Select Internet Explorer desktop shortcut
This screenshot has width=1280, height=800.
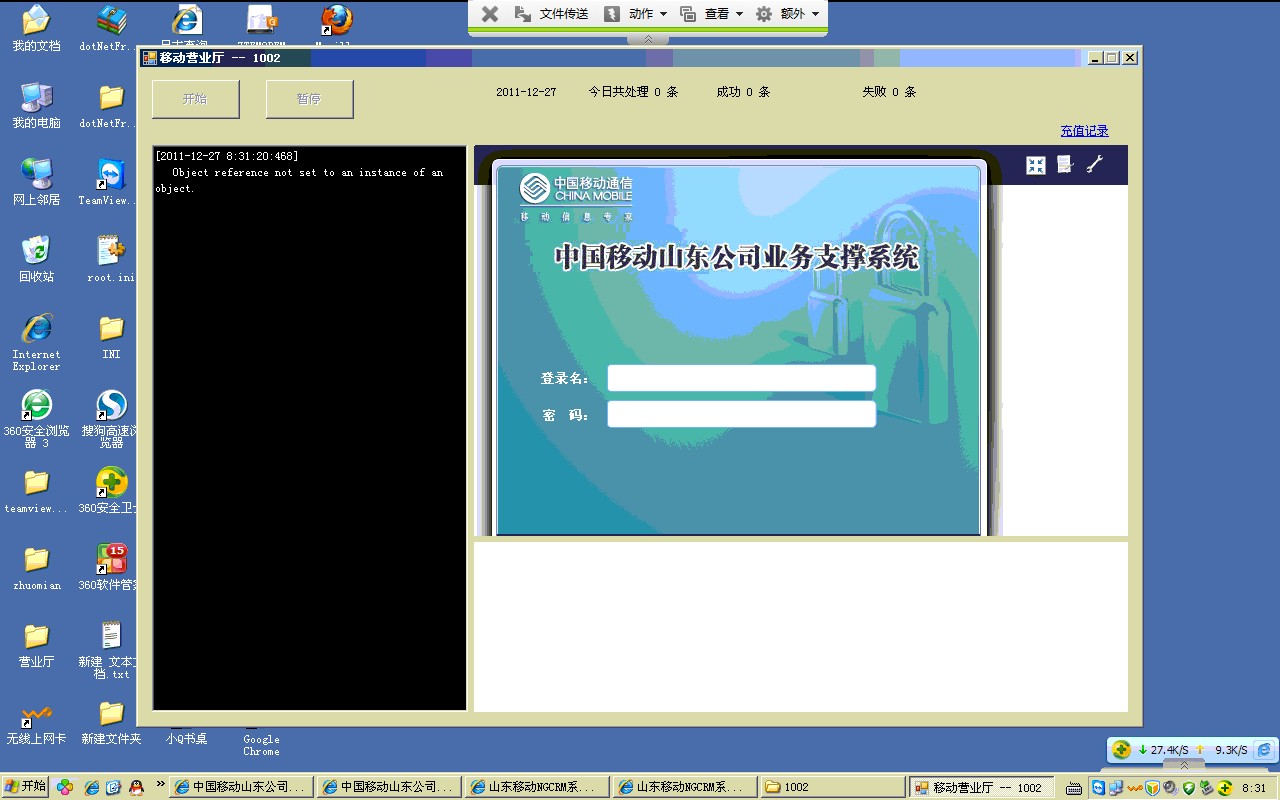point(36,342)
